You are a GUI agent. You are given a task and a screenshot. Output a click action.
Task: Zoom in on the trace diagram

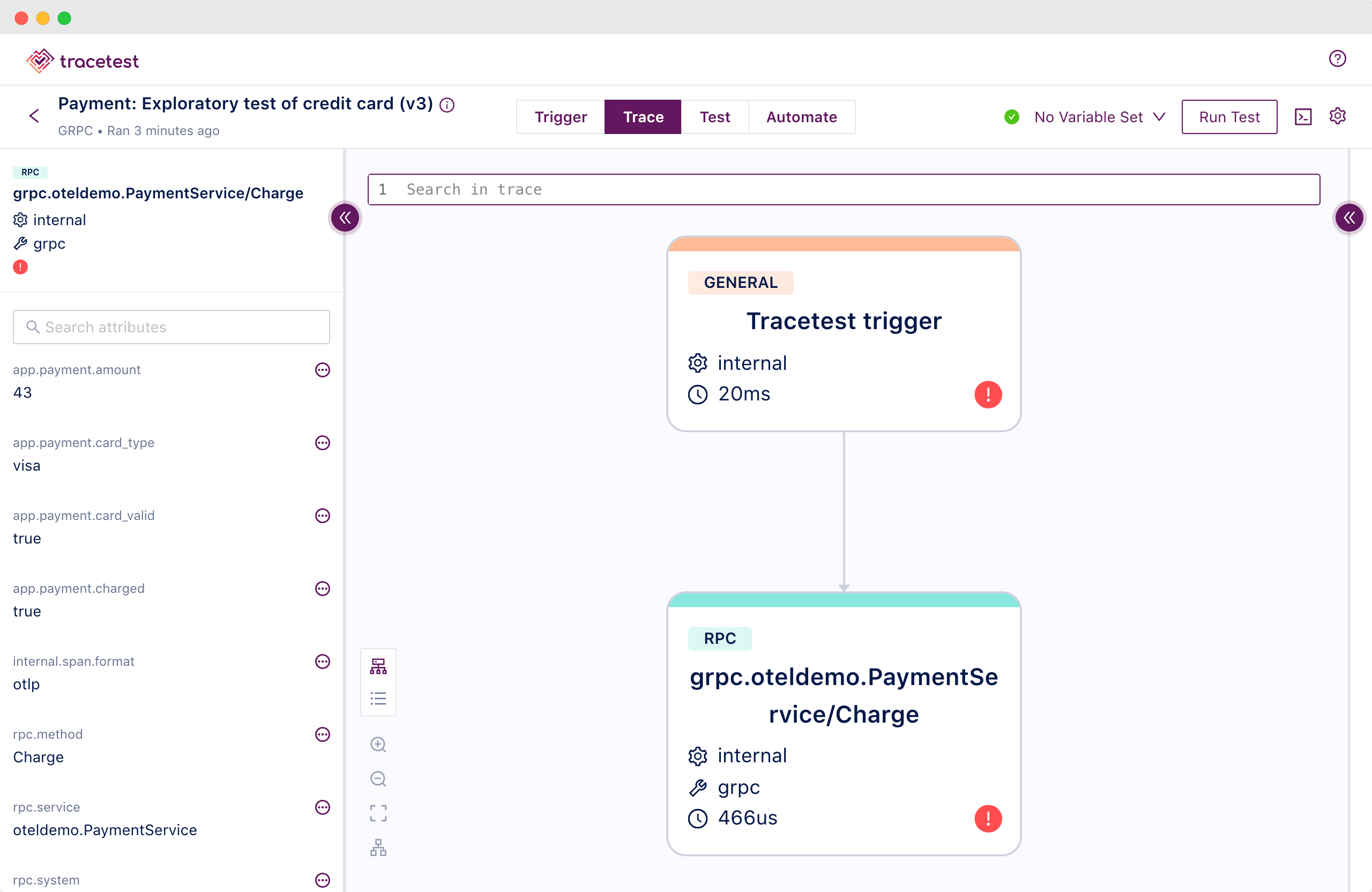pyautogui.click(x=378, y=745)
